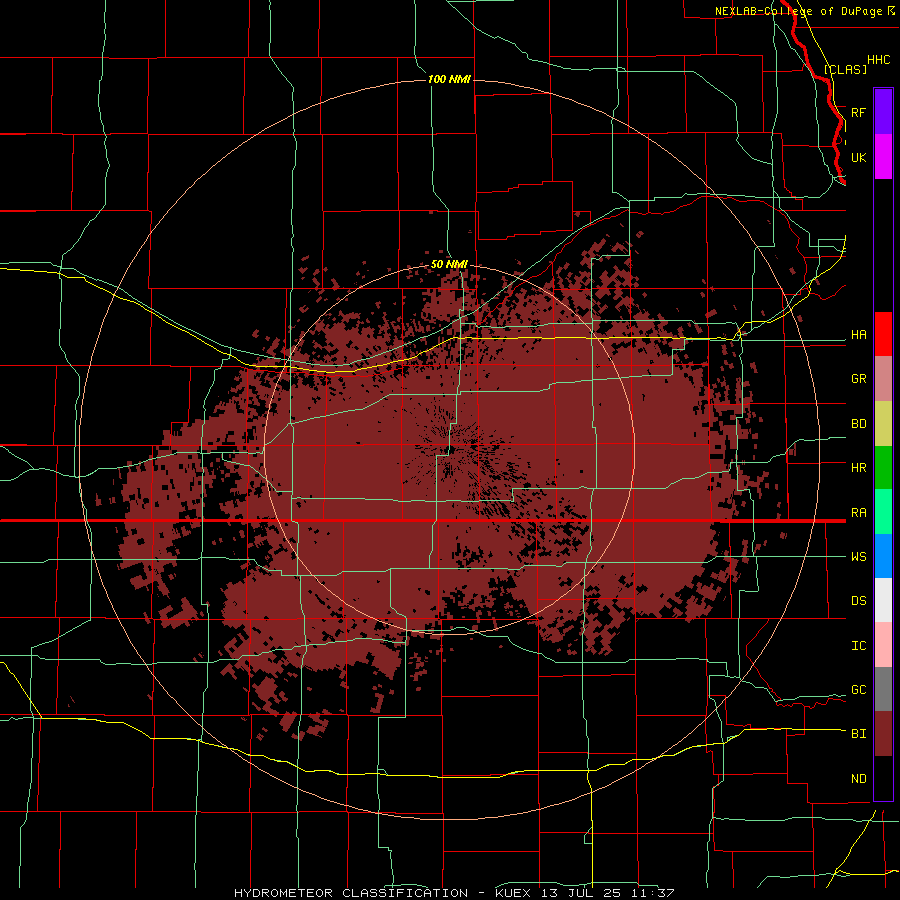Click the 'HR' legend label

858,468
